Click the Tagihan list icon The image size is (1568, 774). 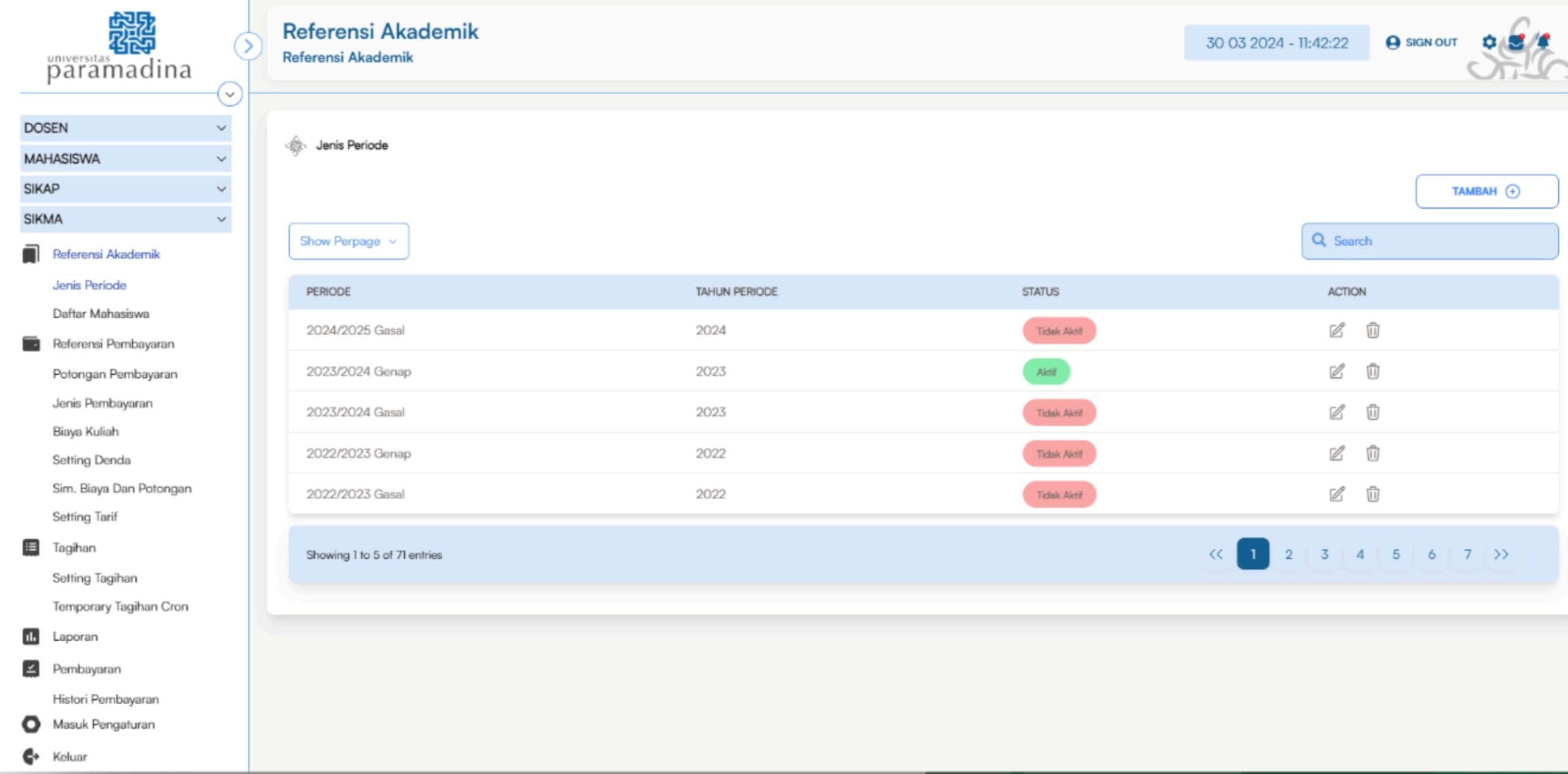tap(31, 547)
